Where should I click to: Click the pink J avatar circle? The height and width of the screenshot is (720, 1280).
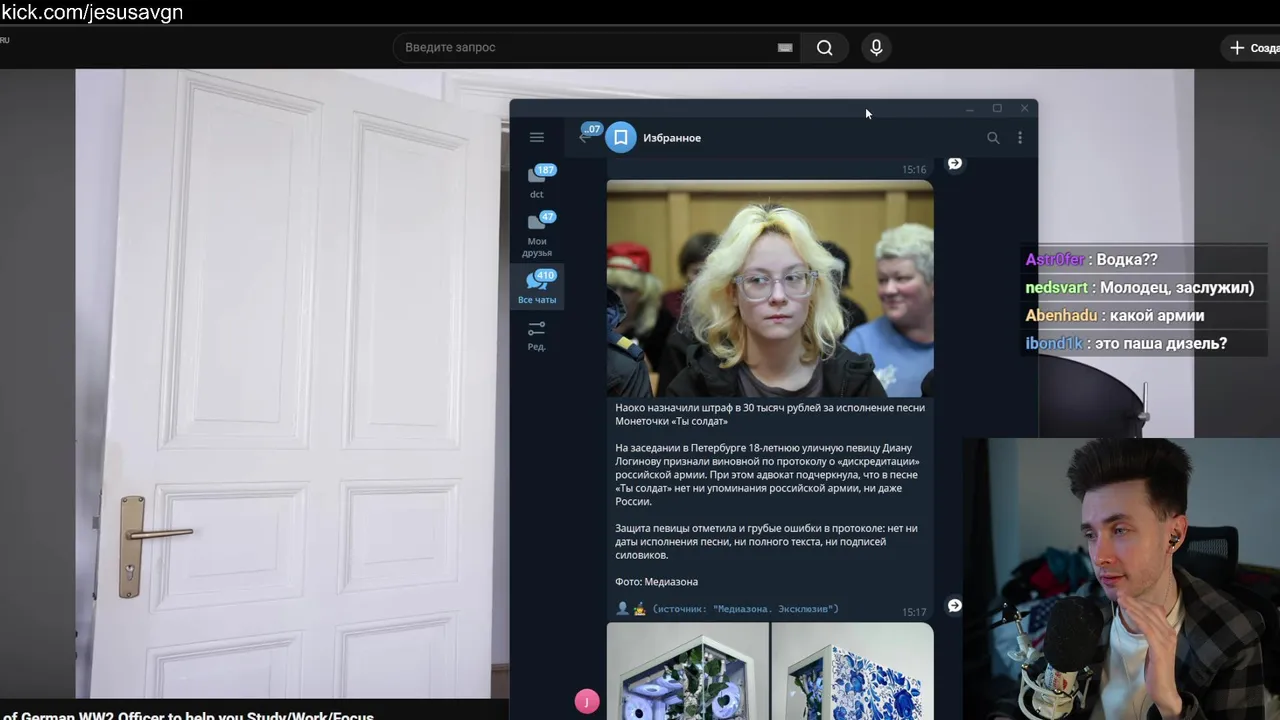587,702
